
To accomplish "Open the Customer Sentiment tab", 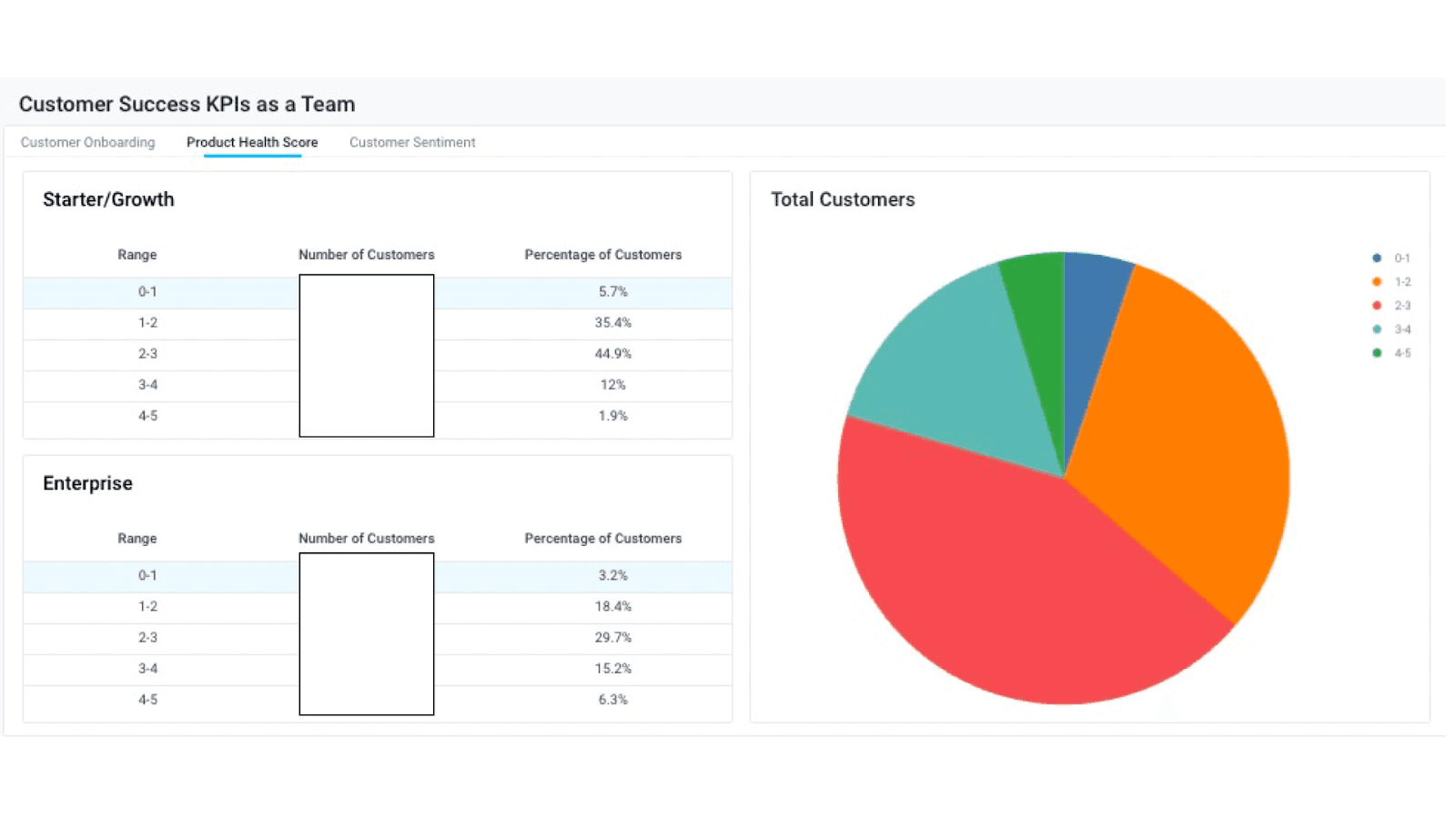I will pyautogui.click(x=412, y=143).
